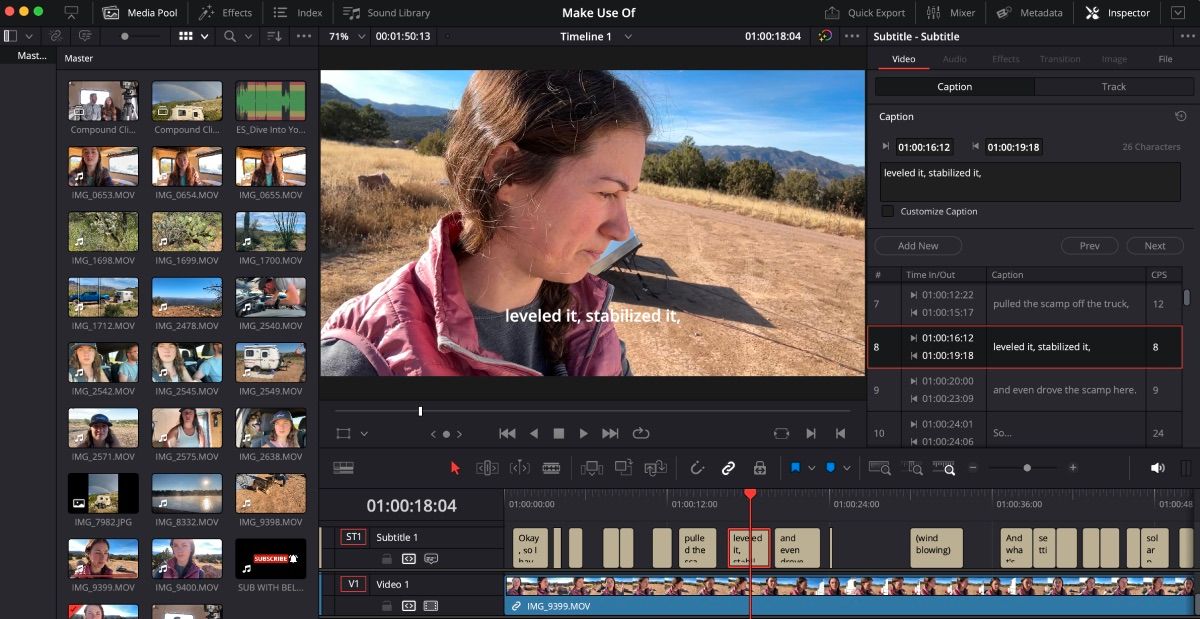Select the IMG_1712.MOV thumbnail
Viewport: 1200px width, 619px height.
[x=103, y=298]
